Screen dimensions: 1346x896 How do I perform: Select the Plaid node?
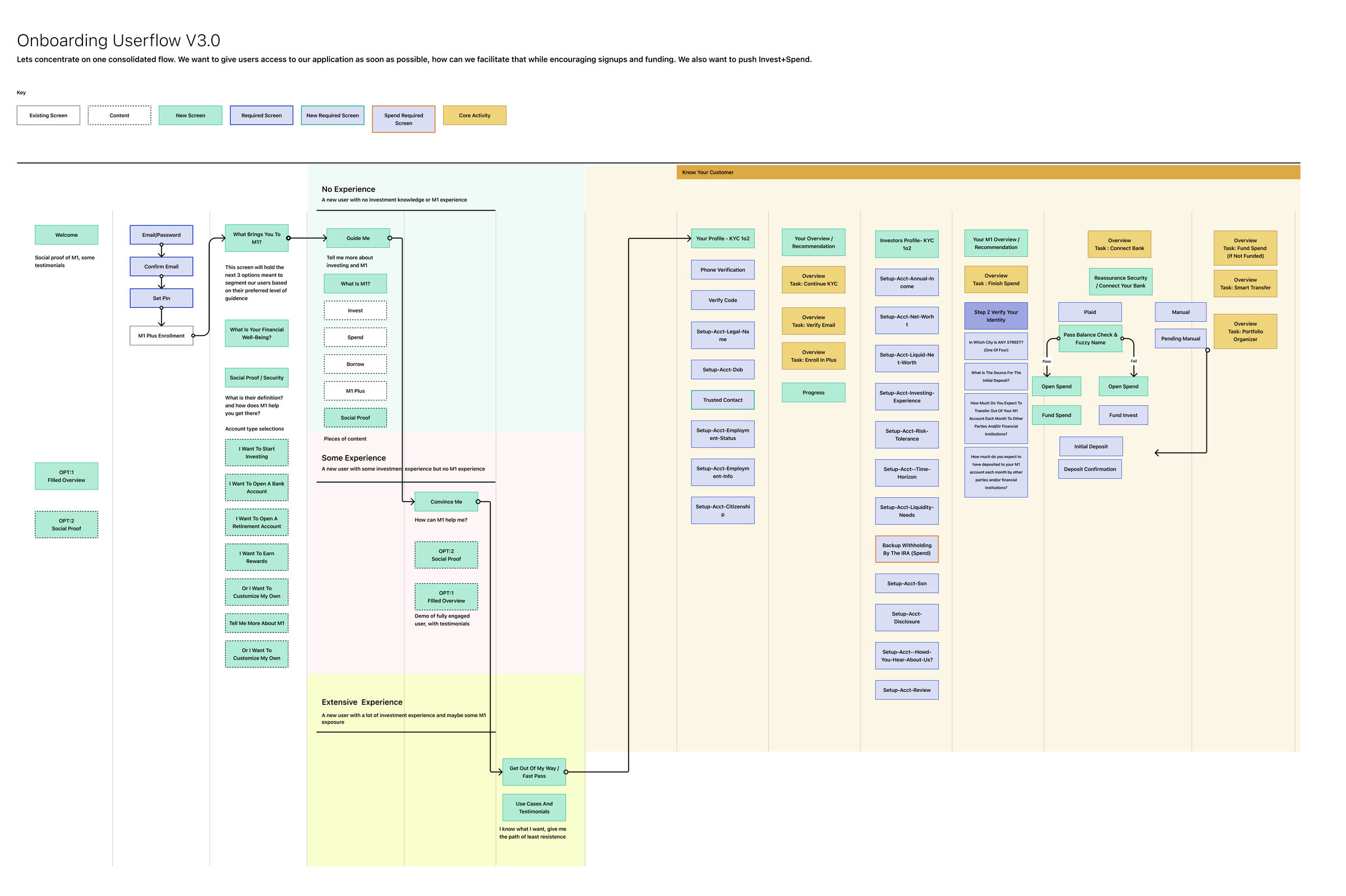click(1089, 312)
